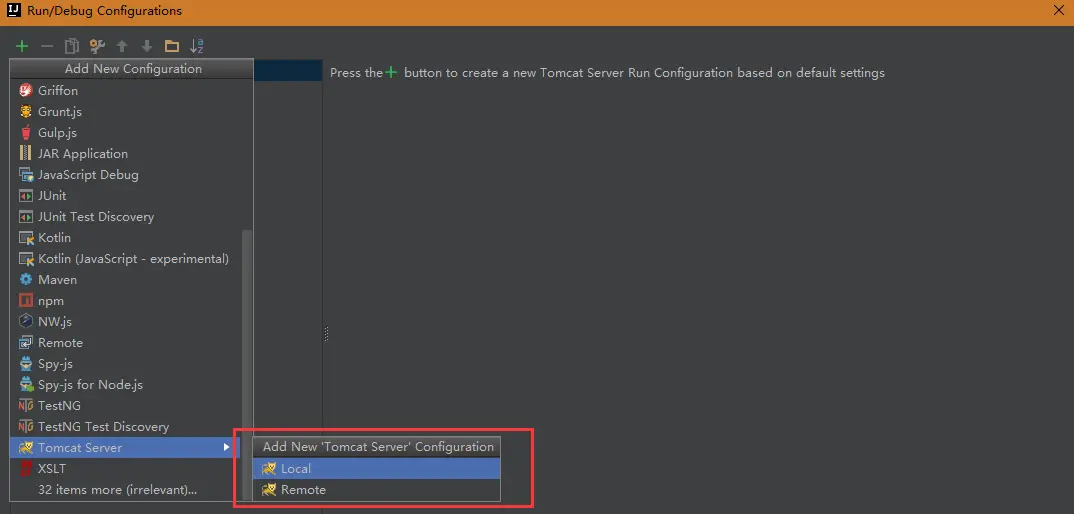Click the Add New 'Tomcat Server' Configuration header
Image resolution: width=1074 pixels, height=514 pixels.
pyautogui.click(x=377, y=447)
